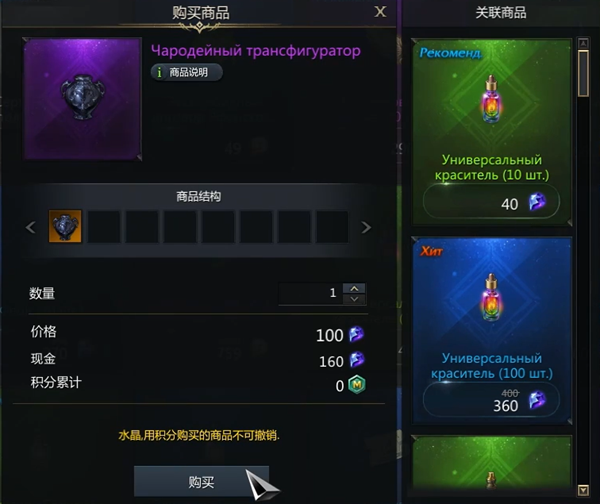Viewport: 600px width, 504px height.
Task: Click the related items scrollbar down arrow
Action: [x=583, y=490]
